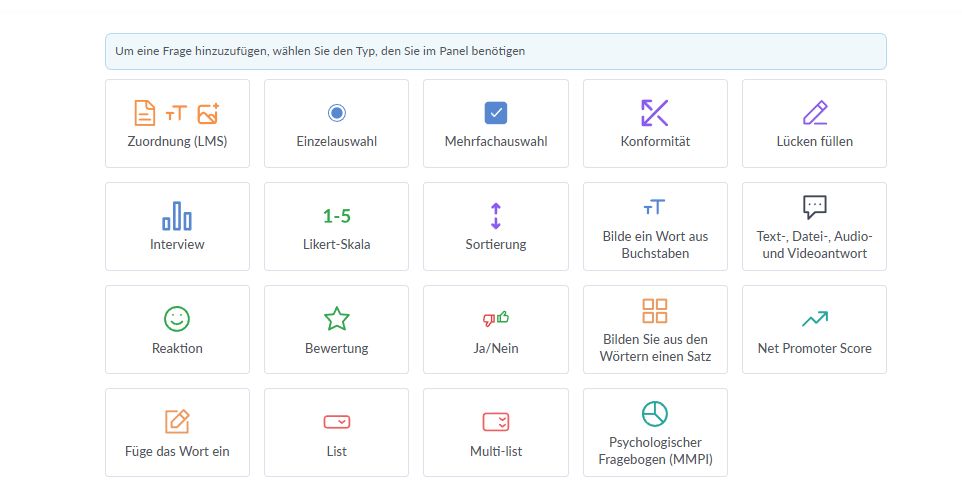Select the Net Promoter Score trend icon

coord(815,319)
